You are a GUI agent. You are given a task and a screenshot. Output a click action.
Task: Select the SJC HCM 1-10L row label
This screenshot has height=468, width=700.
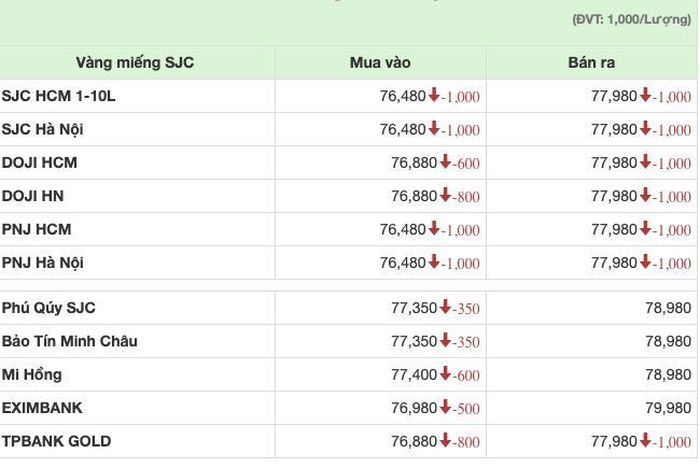coord(58,96)
